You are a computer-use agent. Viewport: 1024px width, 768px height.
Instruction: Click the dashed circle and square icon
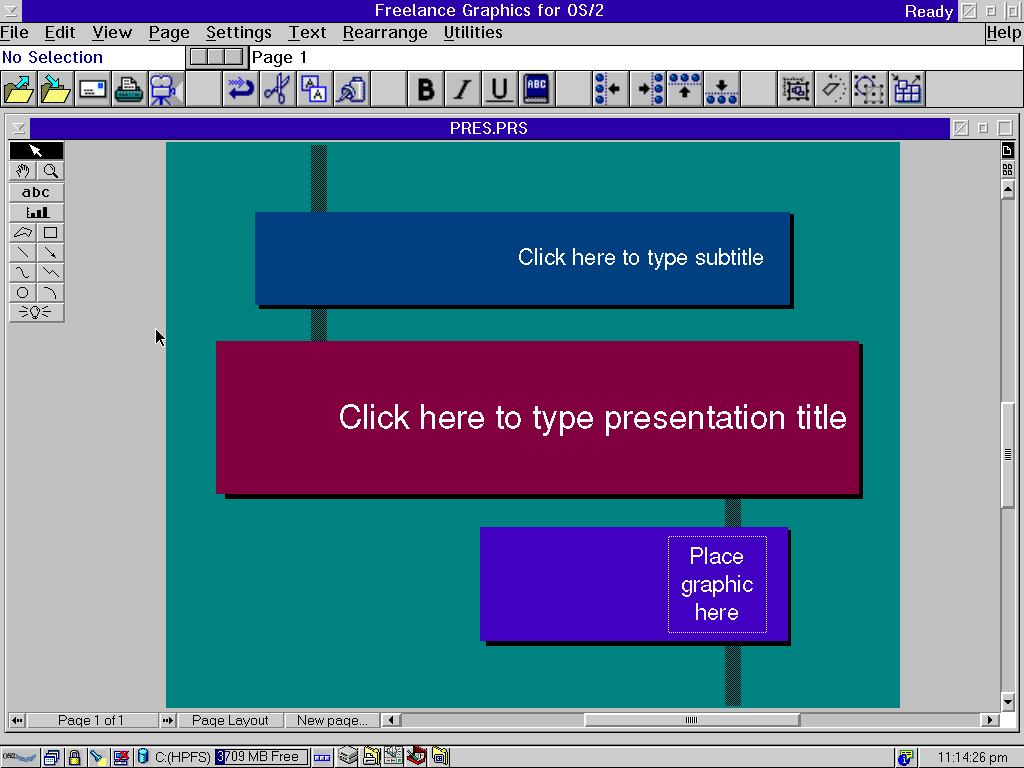[869, 89]
